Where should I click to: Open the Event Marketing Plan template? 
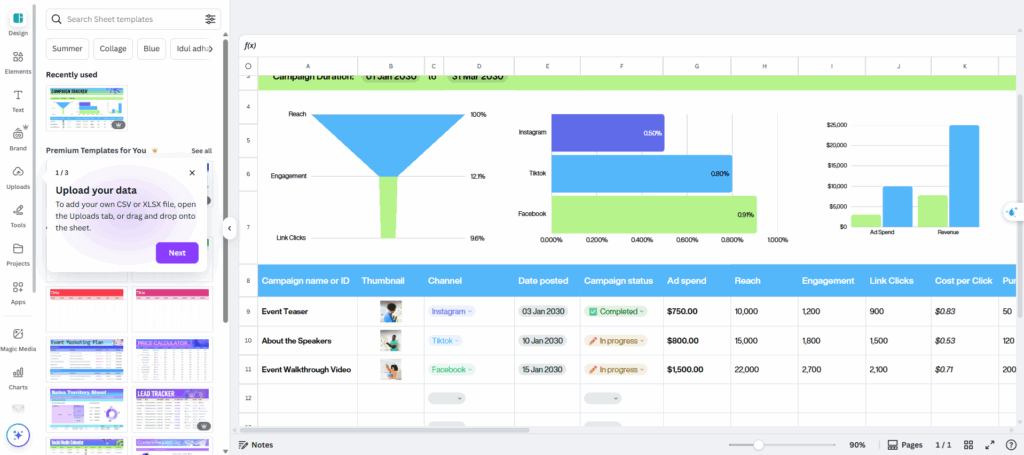click(x=87, y=360)
